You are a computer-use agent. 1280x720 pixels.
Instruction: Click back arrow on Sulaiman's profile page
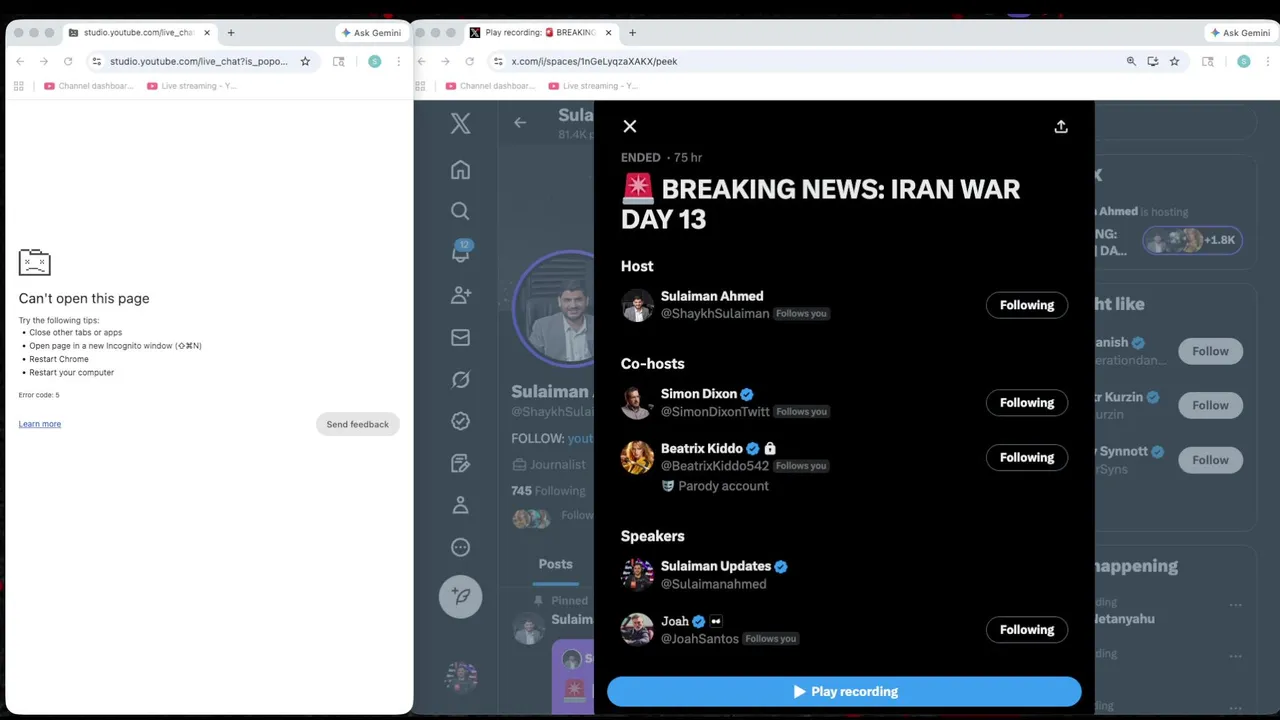[x=520, y=123]
